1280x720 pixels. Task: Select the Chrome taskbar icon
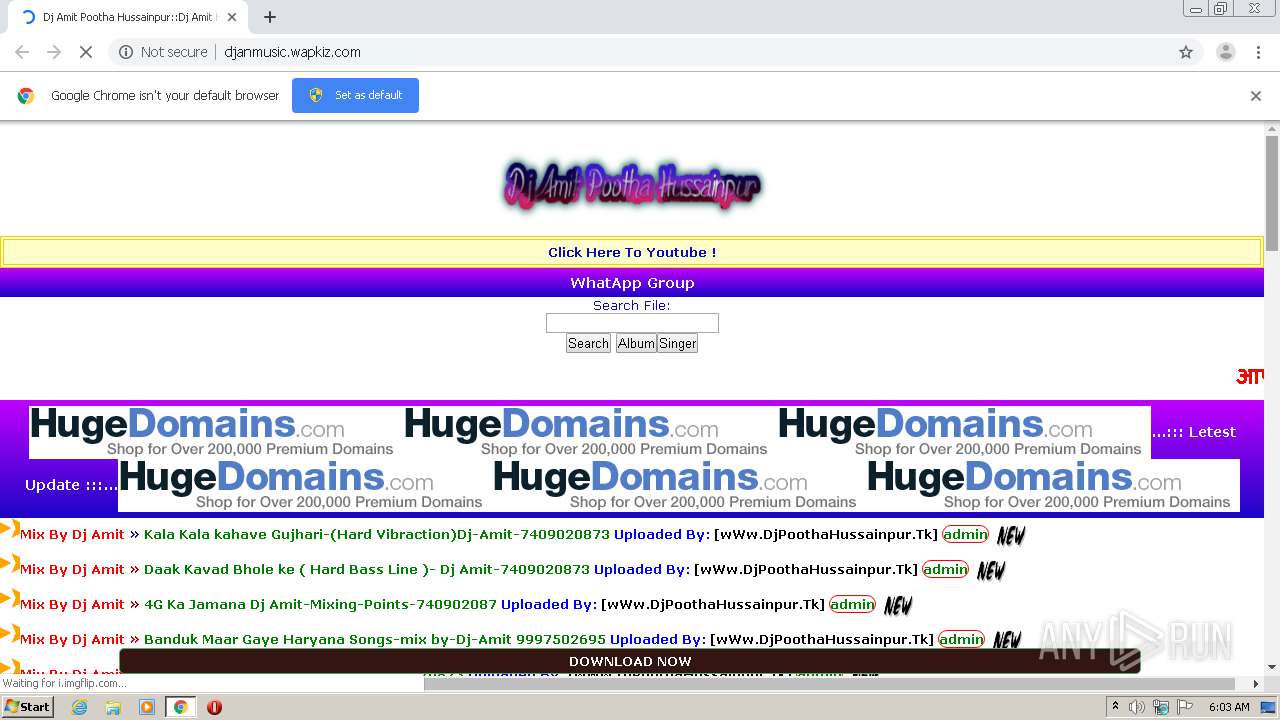[180, 707]
